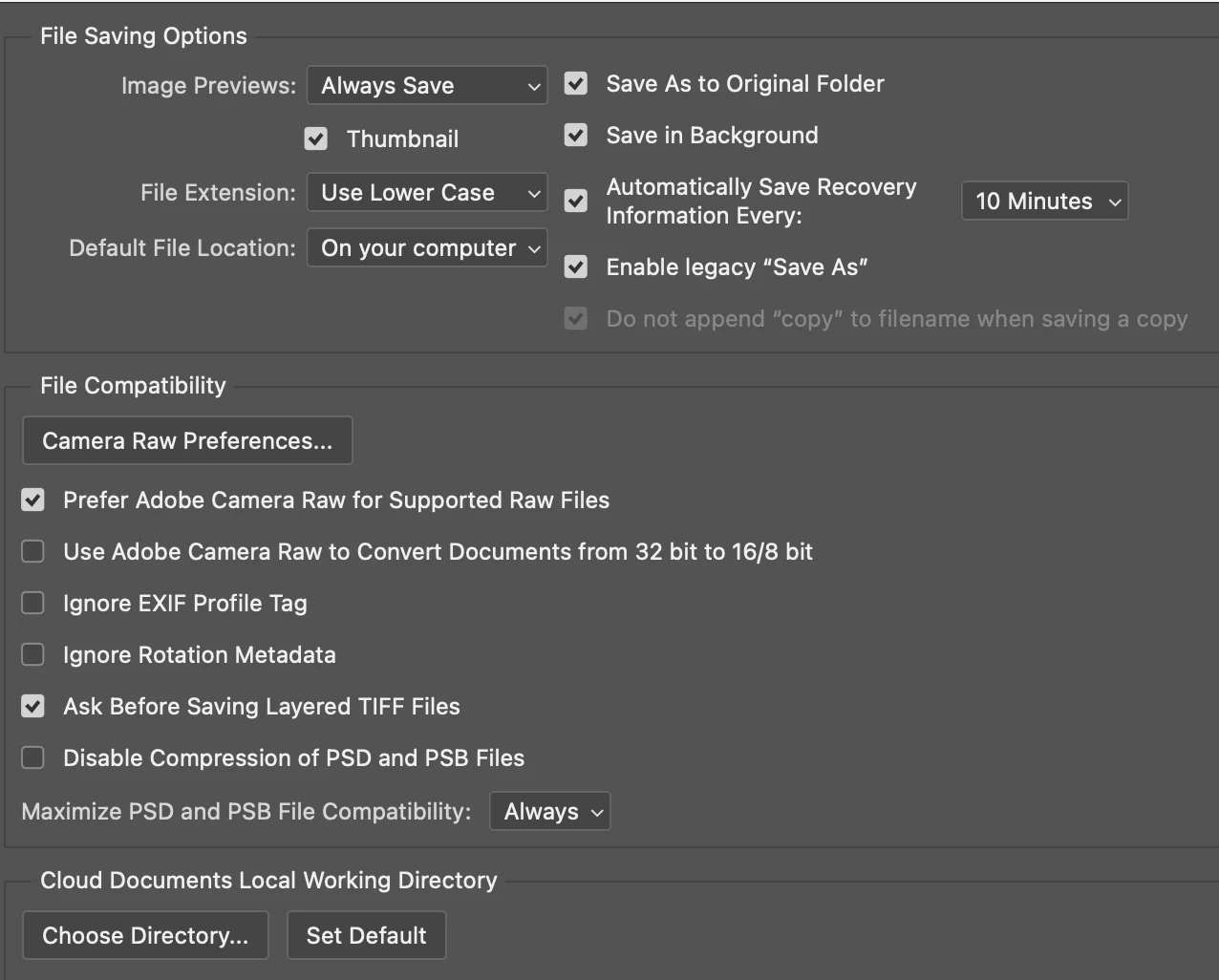The width and height of the screenshot is (1219, 980).
Task: Change the 10 Minutes recovery interval dropdown
Action: (x=1044, y=202)
